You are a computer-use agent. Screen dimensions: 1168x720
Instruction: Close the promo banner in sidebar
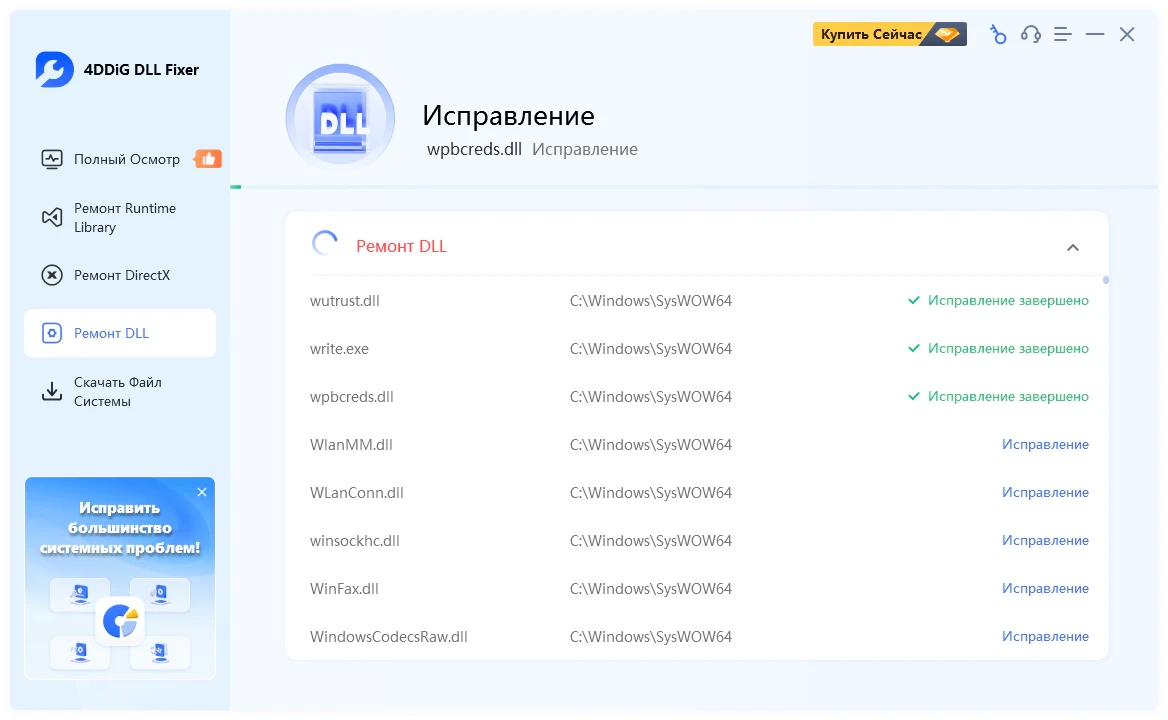(202, 492)
